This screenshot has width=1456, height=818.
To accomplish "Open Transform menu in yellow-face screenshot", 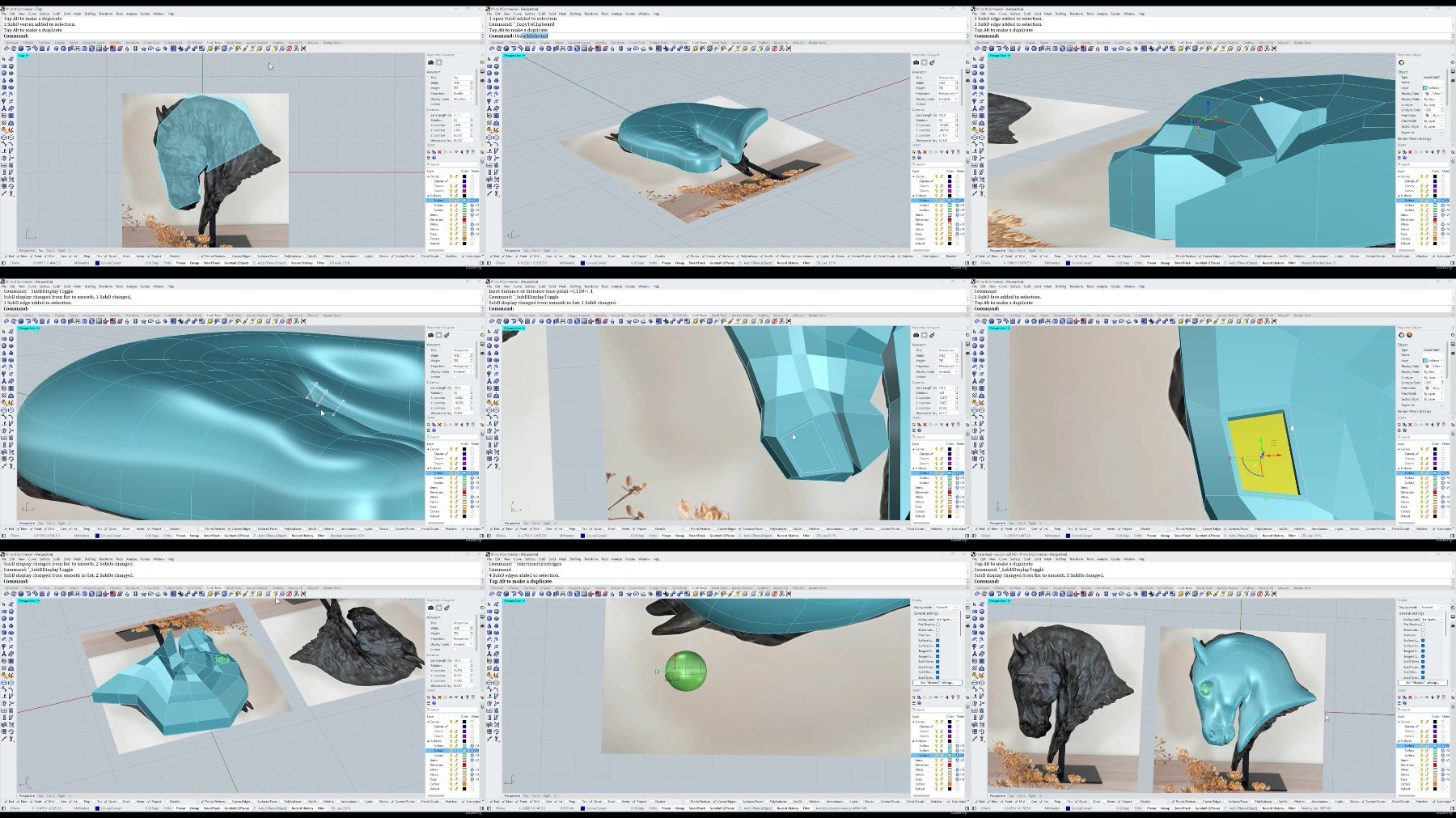I will coord(1077,286).
